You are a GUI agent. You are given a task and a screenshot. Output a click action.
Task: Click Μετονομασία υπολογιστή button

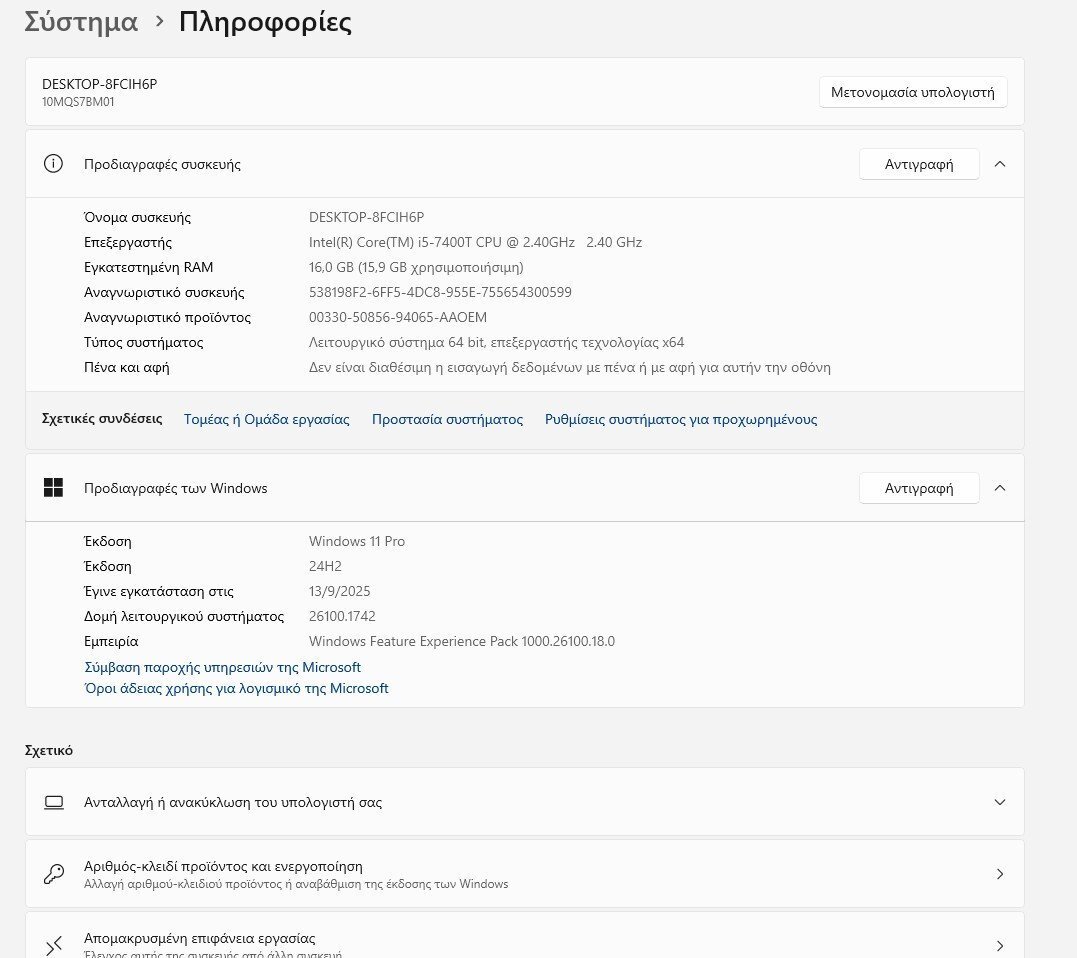[913, 92]
